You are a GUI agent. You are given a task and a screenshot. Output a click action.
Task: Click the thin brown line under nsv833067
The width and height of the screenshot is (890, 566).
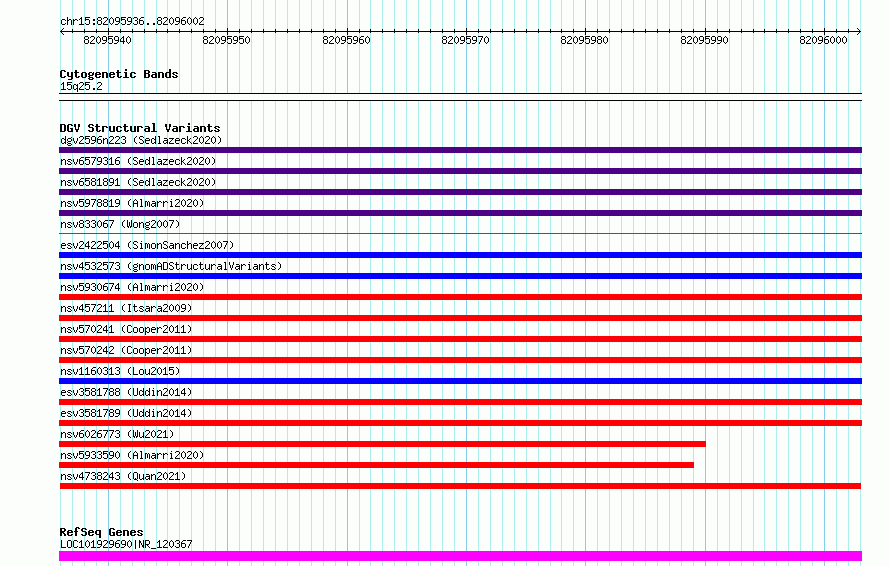460,233
